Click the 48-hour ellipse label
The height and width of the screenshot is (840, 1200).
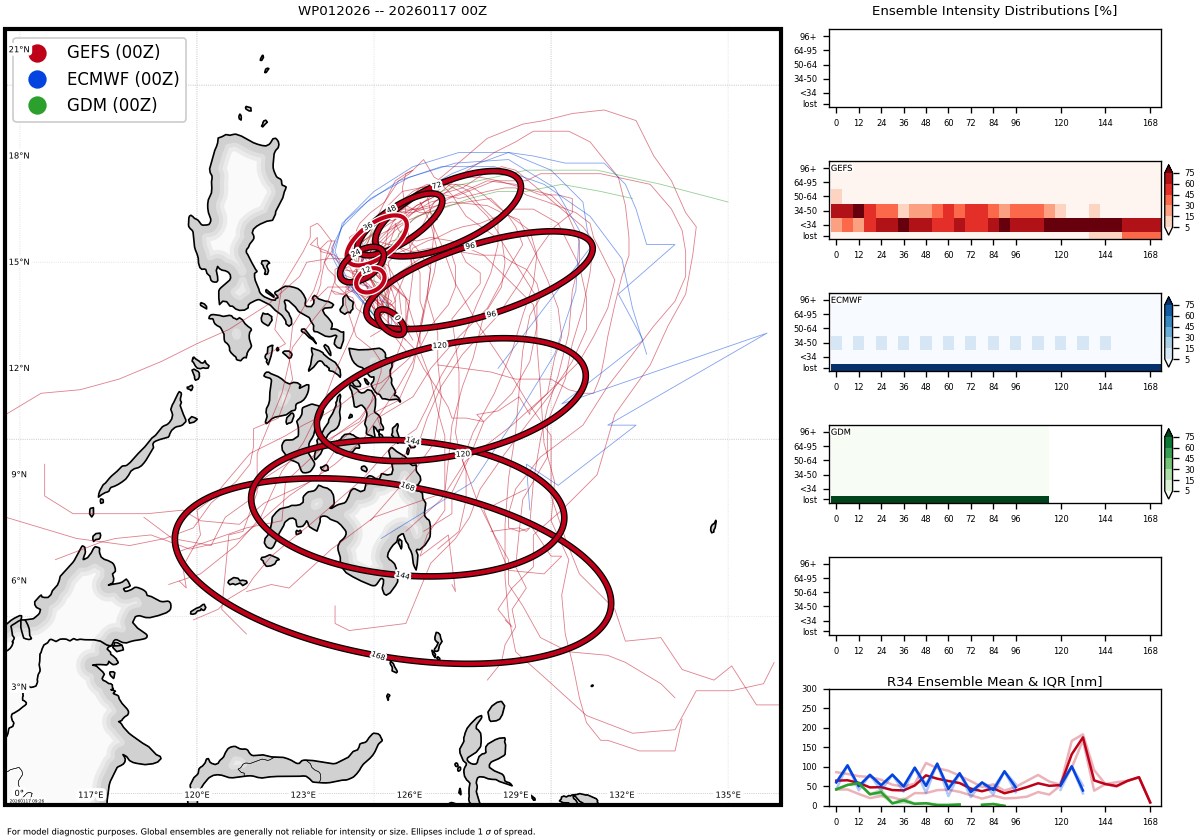(x=392, y=209)
